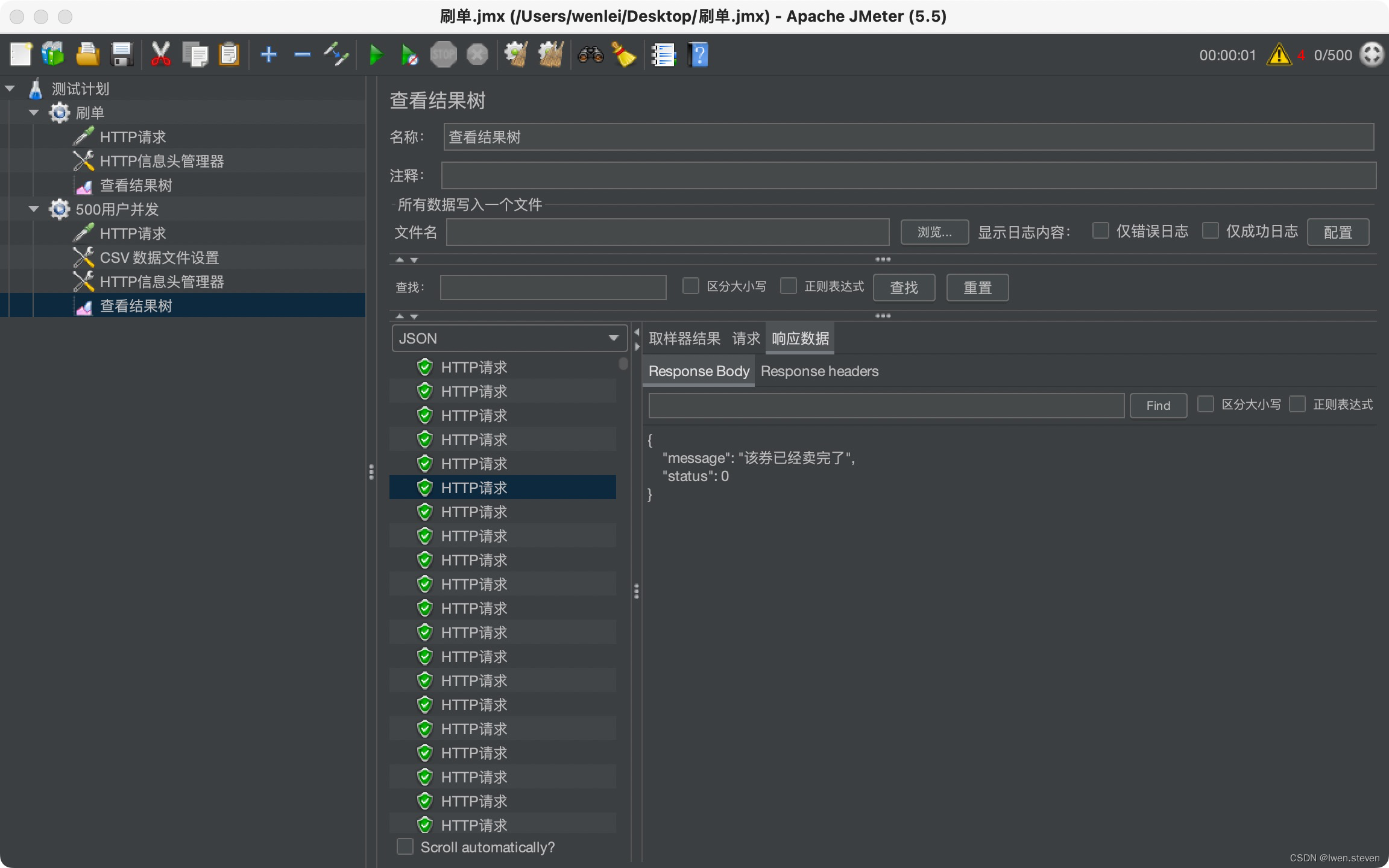This screenshot has height=868, width=1389.
Task: Open the Templates icon in toolbar
Action: pos(53,55)
